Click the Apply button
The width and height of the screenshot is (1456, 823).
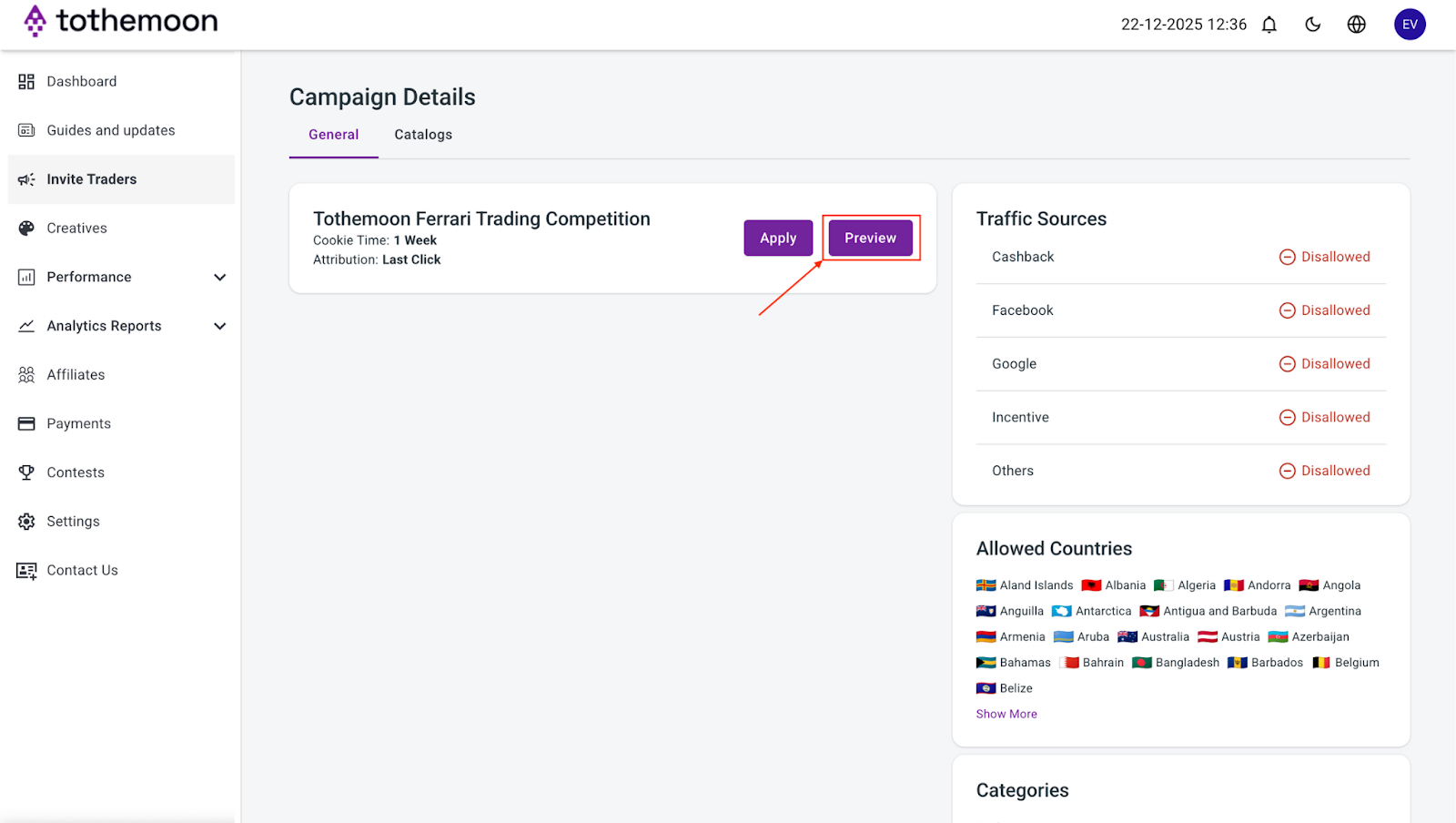point(778,238)
